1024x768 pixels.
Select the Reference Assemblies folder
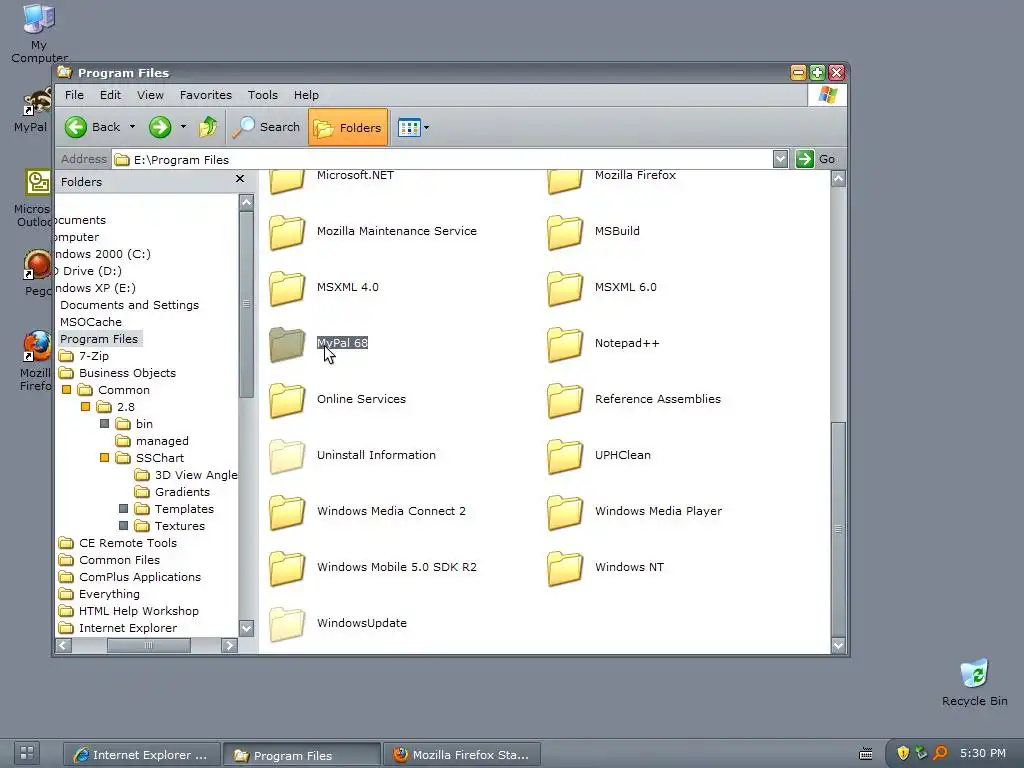[634, 400]
